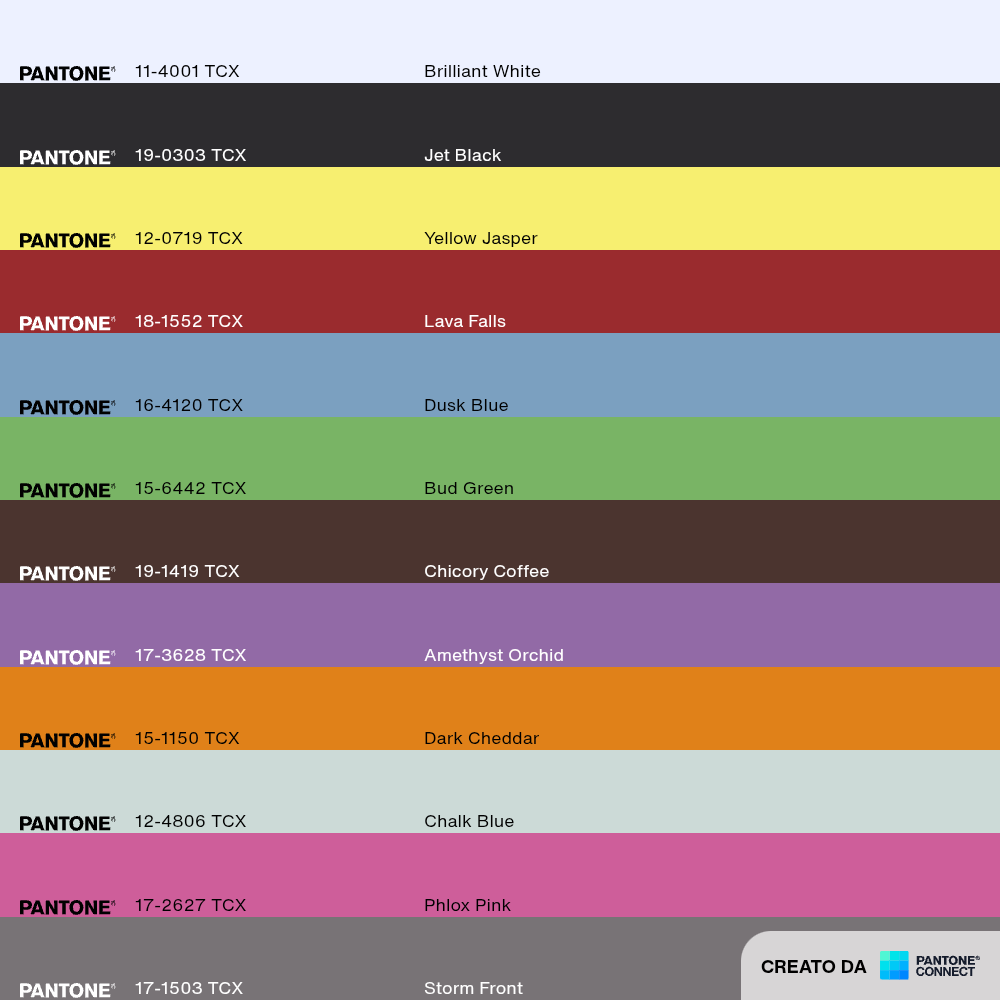
Task: Pick the Lava Falls red swatch
Action: [x=500, y=291]
